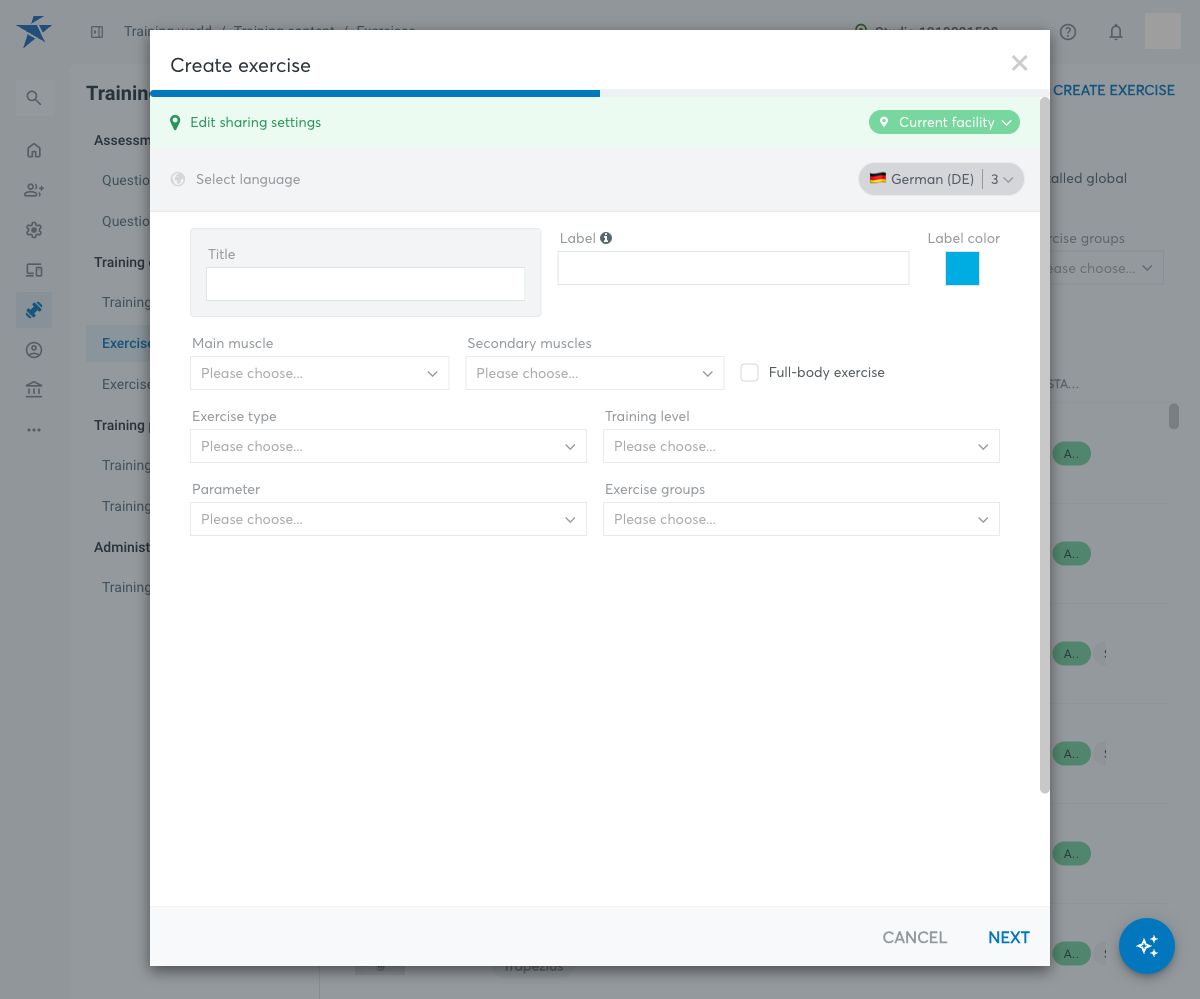Click the star logo in top-left corner
This screenshot has height=999, width=1200.
tap(34, 31)
